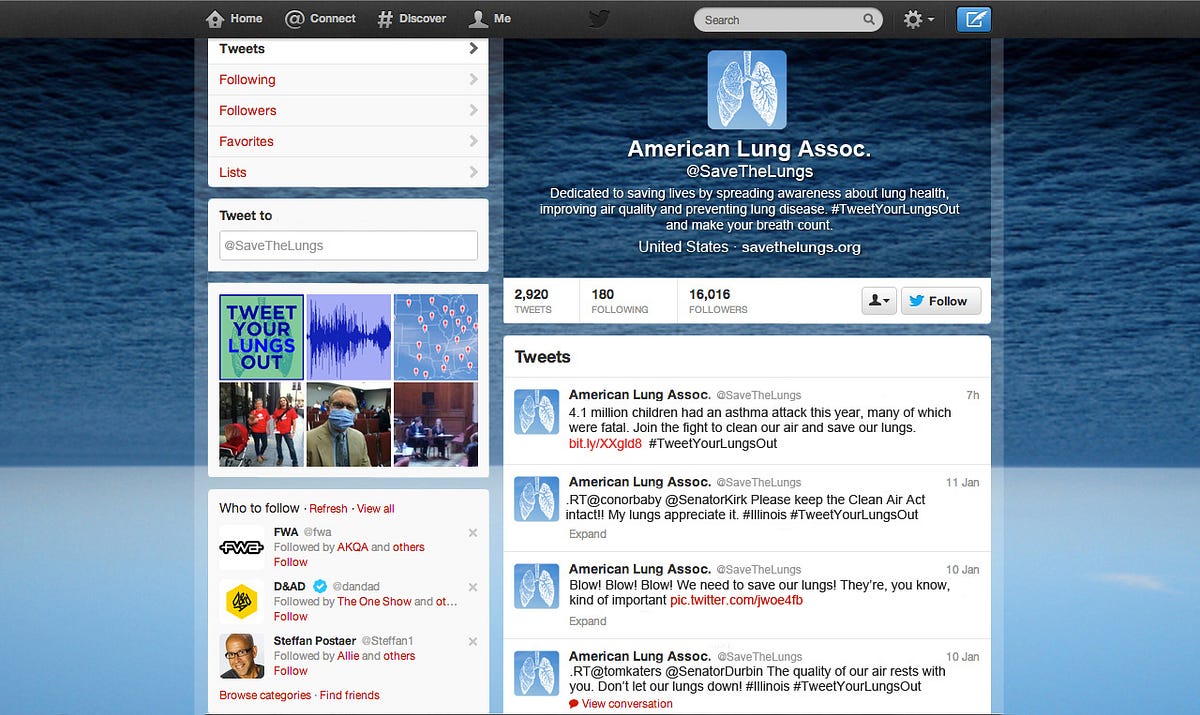Compose a new tweet with the blue quill button
The image size is (1200, 715).
click(973, 19)
